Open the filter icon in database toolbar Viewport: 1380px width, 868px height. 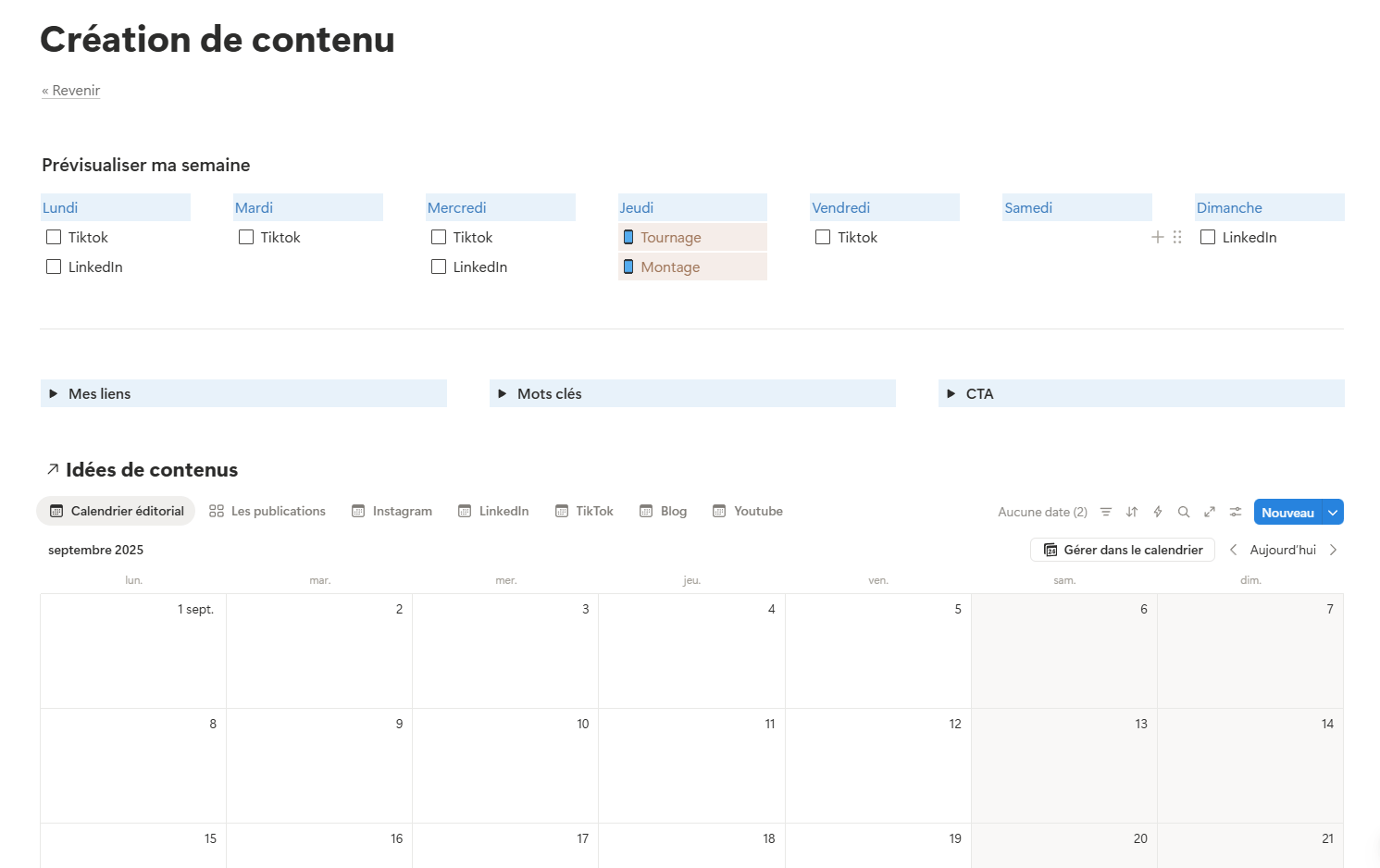(x=1105, y=512)
